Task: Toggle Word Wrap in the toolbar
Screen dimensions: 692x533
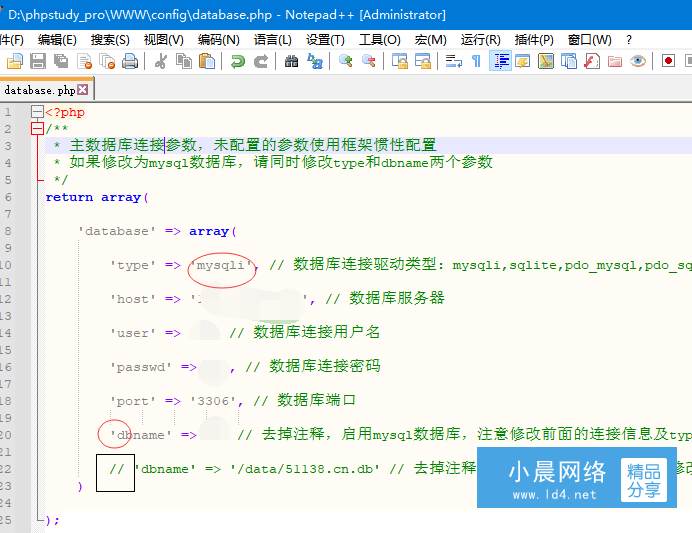Action: 453,62
